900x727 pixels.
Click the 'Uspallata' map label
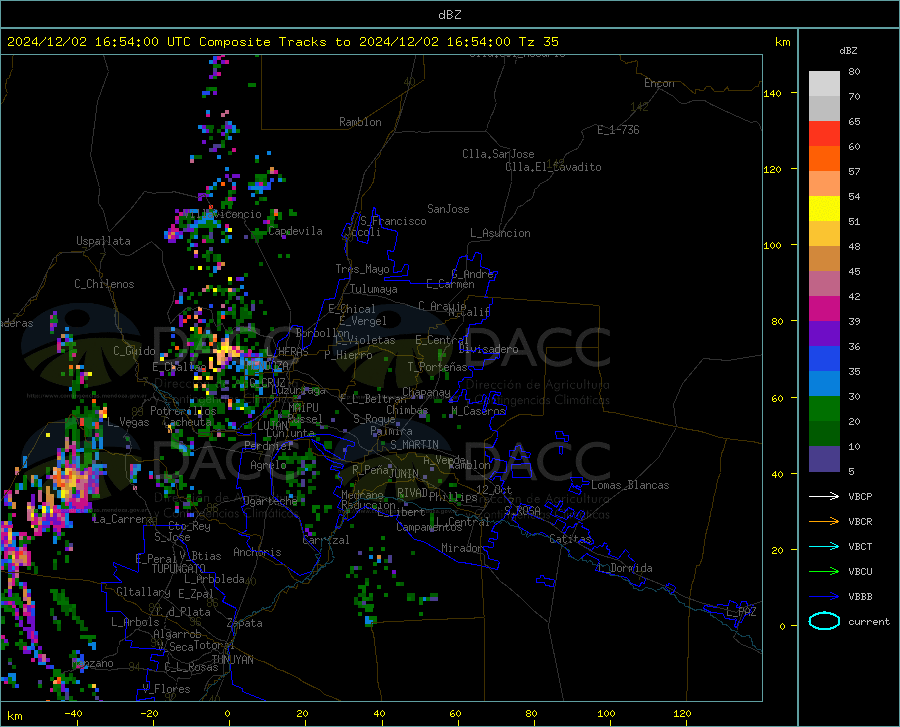point(103,241)
